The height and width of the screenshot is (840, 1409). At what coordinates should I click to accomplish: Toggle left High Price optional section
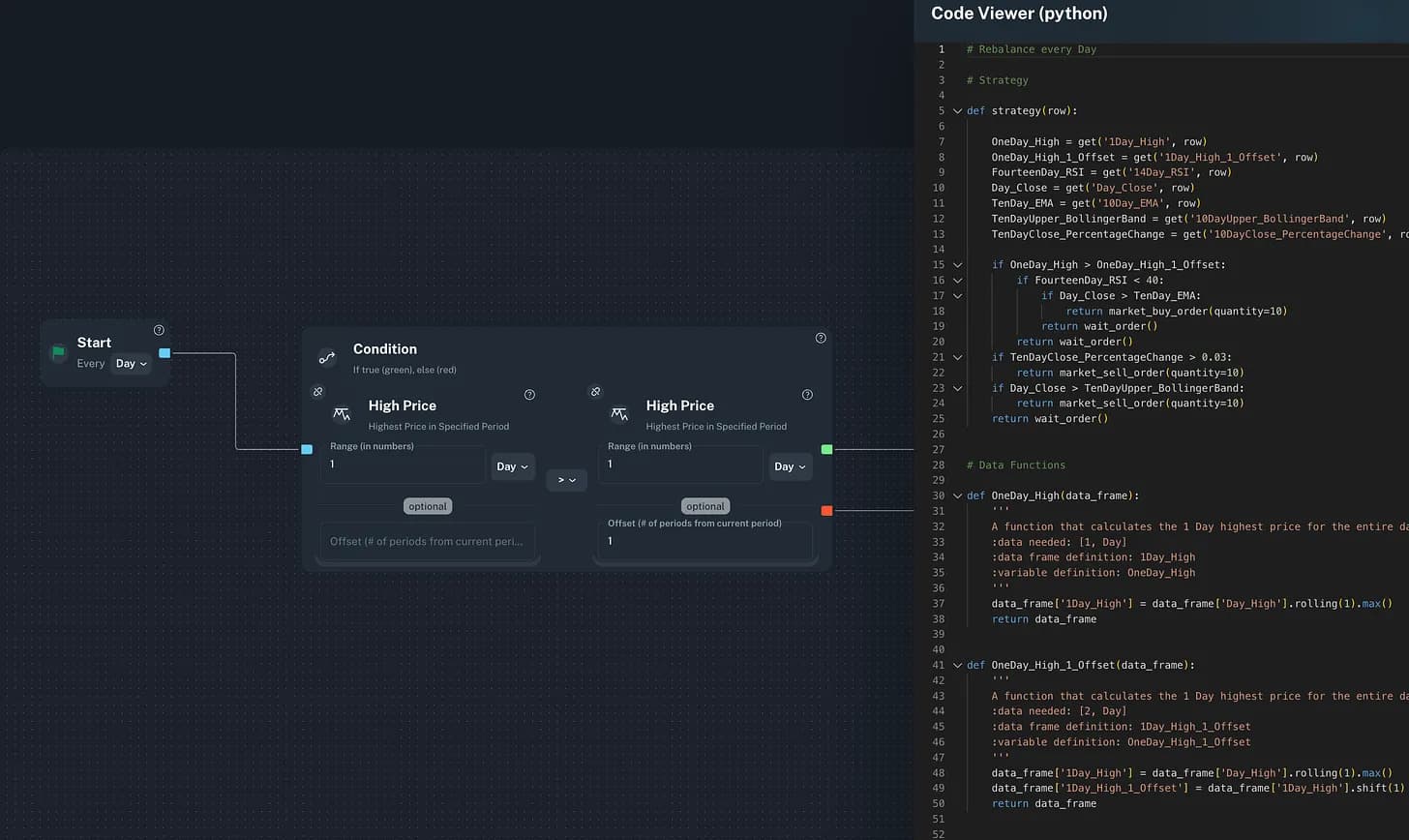click(x=428, y=506)
